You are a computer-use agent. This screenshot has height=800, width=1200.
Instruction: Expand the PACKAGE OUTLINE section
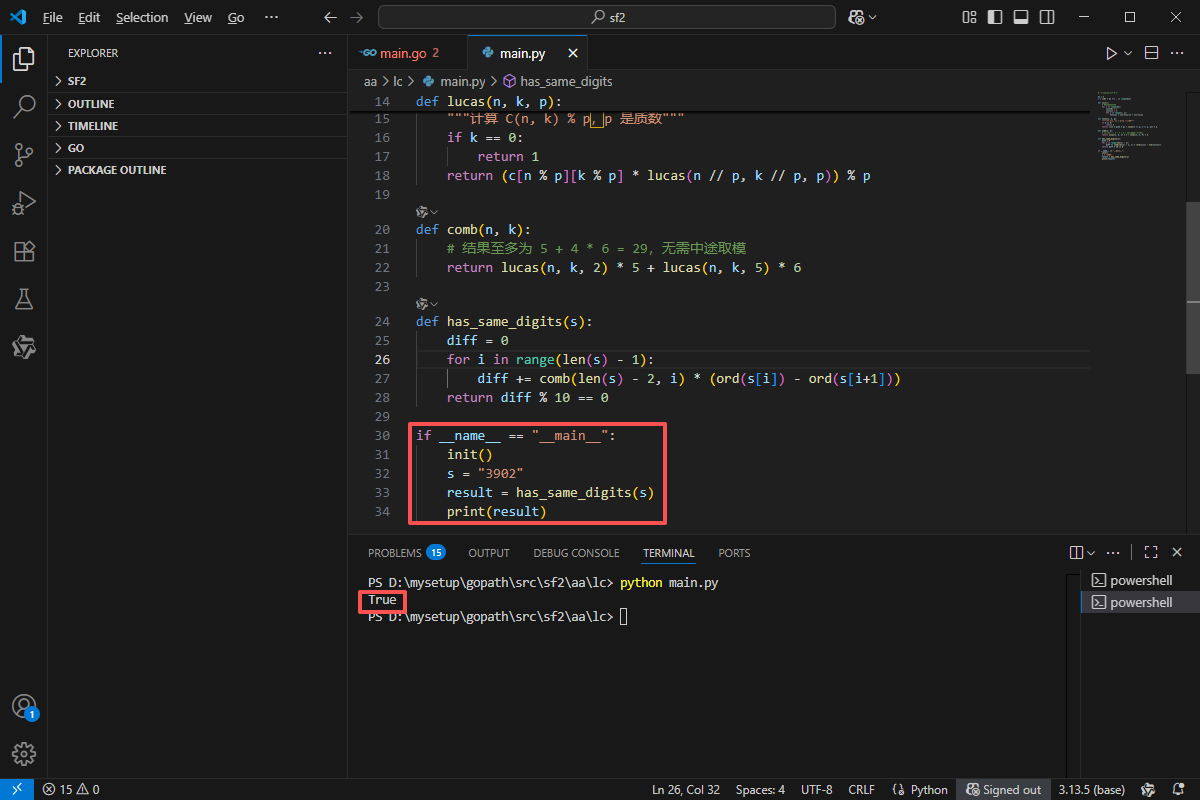(198, 170)
